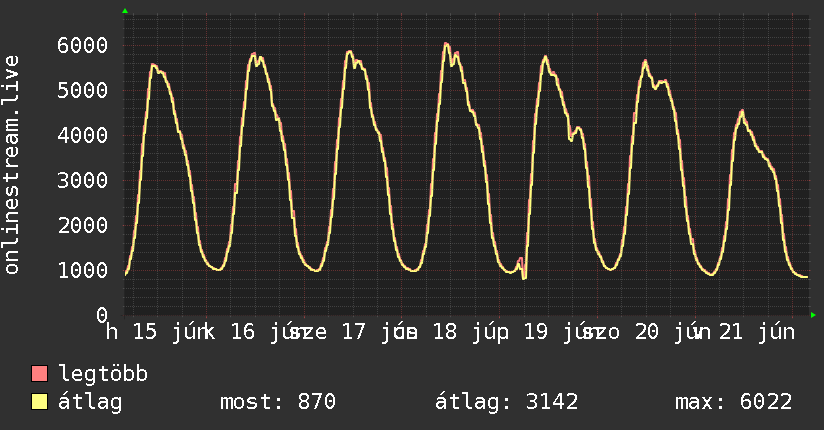Viewport: 824px width, 430px height.
Task: Click the 'átlag' legend label beside yellow swatch
Action: coord(90,402)
